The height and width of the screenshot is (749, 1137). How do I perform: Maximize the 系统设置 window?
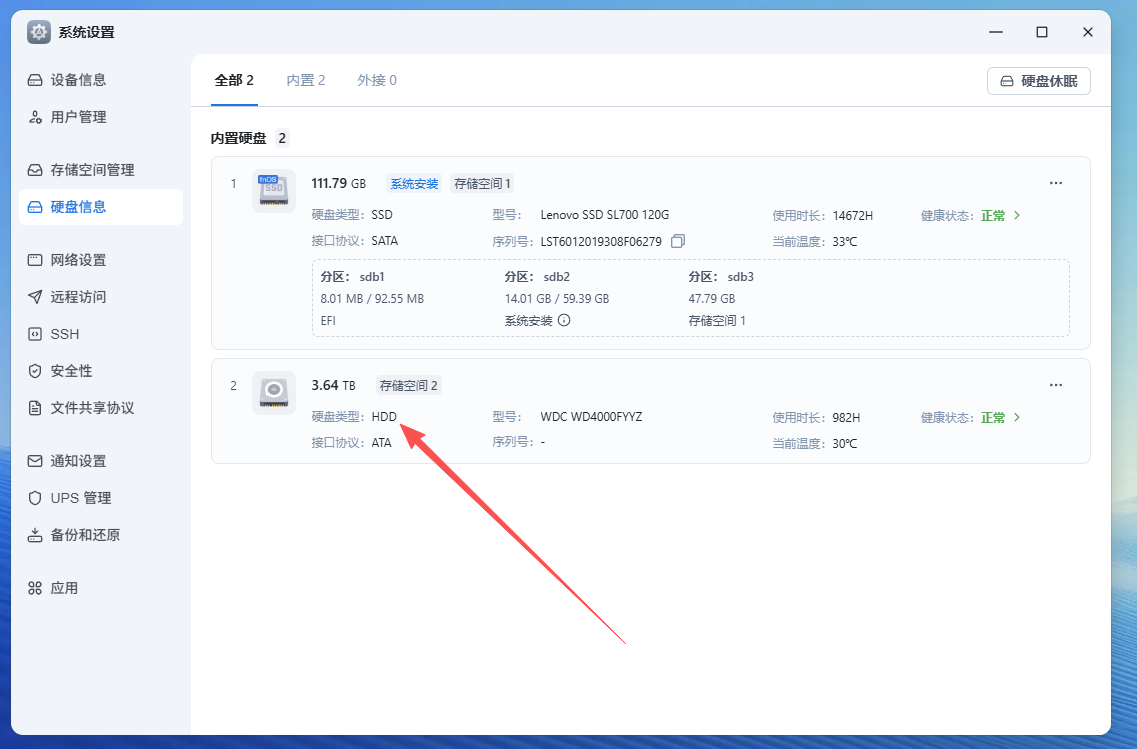1042,32
